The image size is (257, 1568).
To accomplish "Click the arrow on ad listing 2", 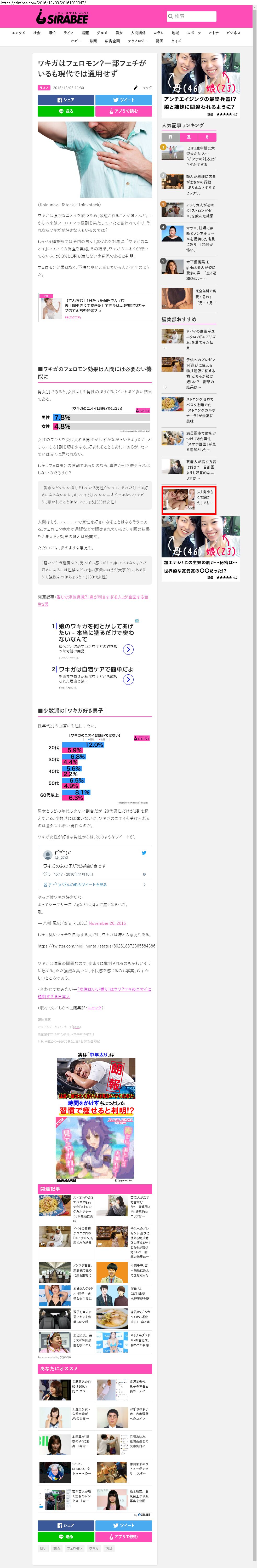I will click(x=129, y=679).
